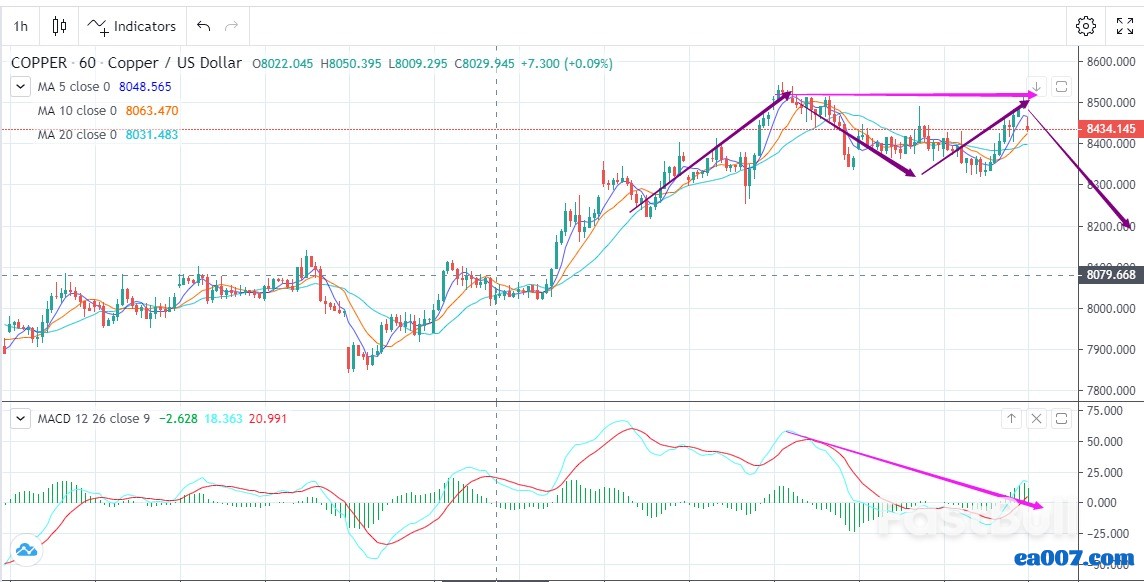Open the Indicators dialog
Viewport: 1144px width, 582px height.
tap(132, 26)
